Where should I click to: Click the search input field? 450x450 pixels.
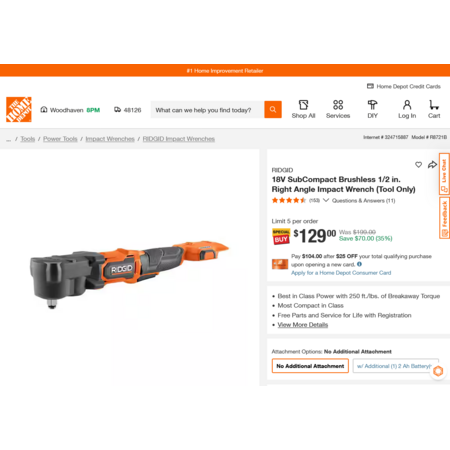(x=207, y=110)
